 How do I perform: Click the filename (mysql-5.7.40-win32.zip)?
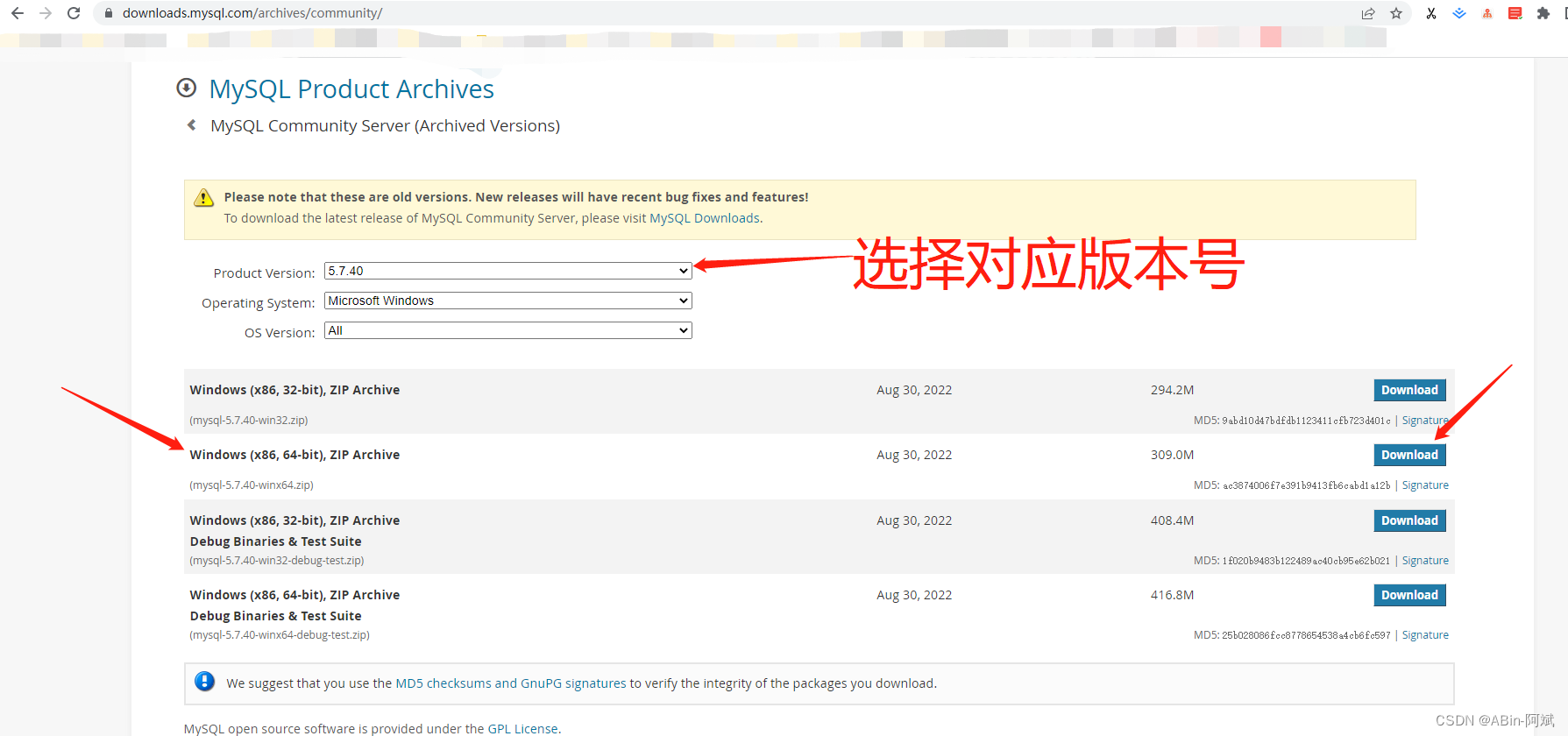pyautogui.click(x=249, y=421)
